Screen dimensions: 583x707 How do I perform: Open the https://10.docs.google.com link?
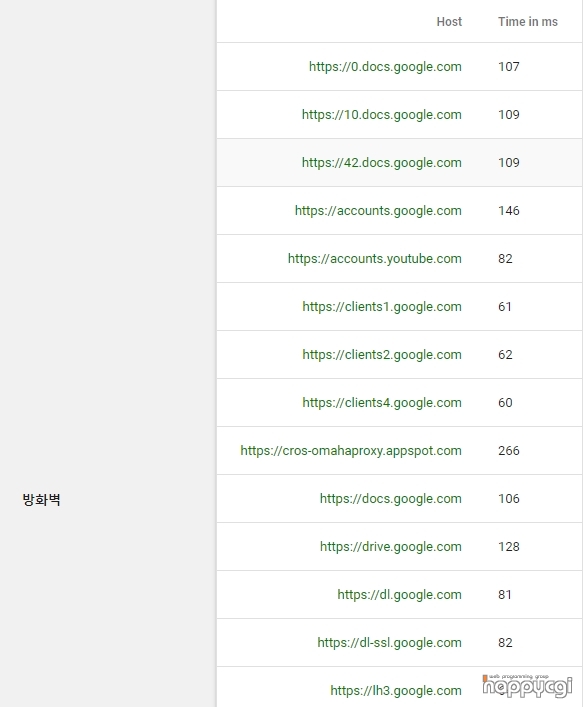[381, 115]
